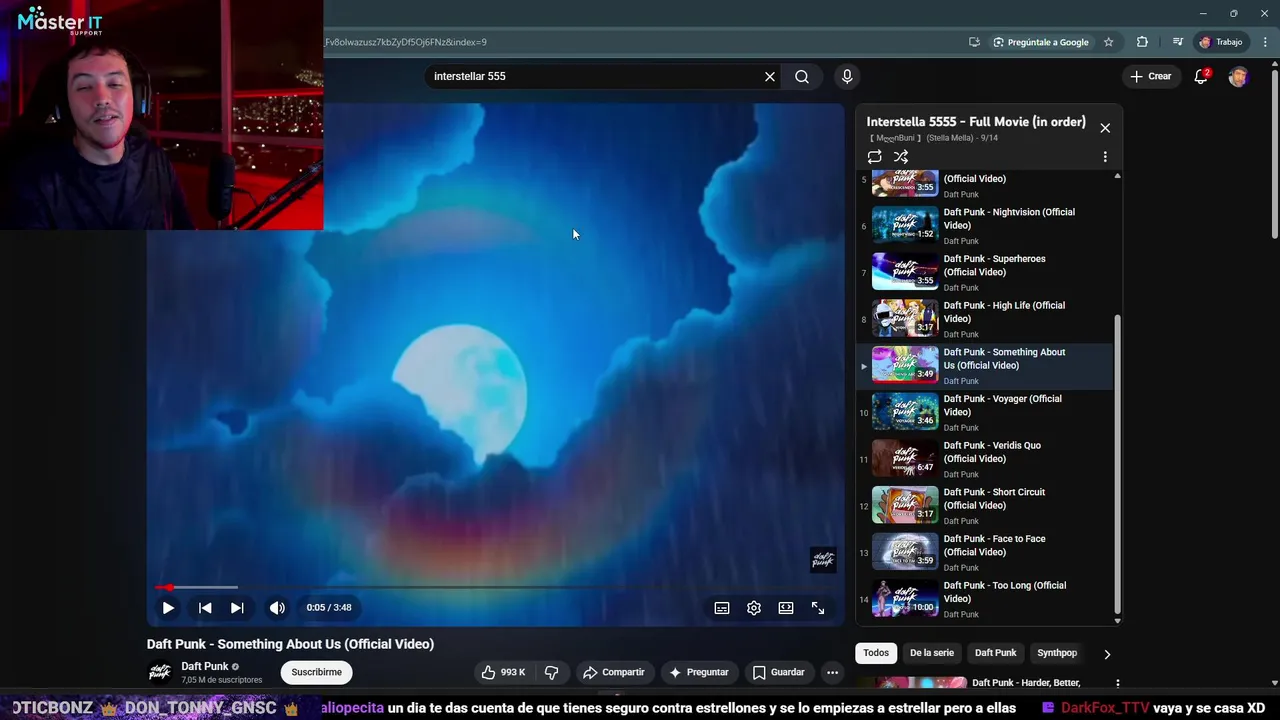
Task: Play Short Circuit from the playlist
Action: [985, 506]
